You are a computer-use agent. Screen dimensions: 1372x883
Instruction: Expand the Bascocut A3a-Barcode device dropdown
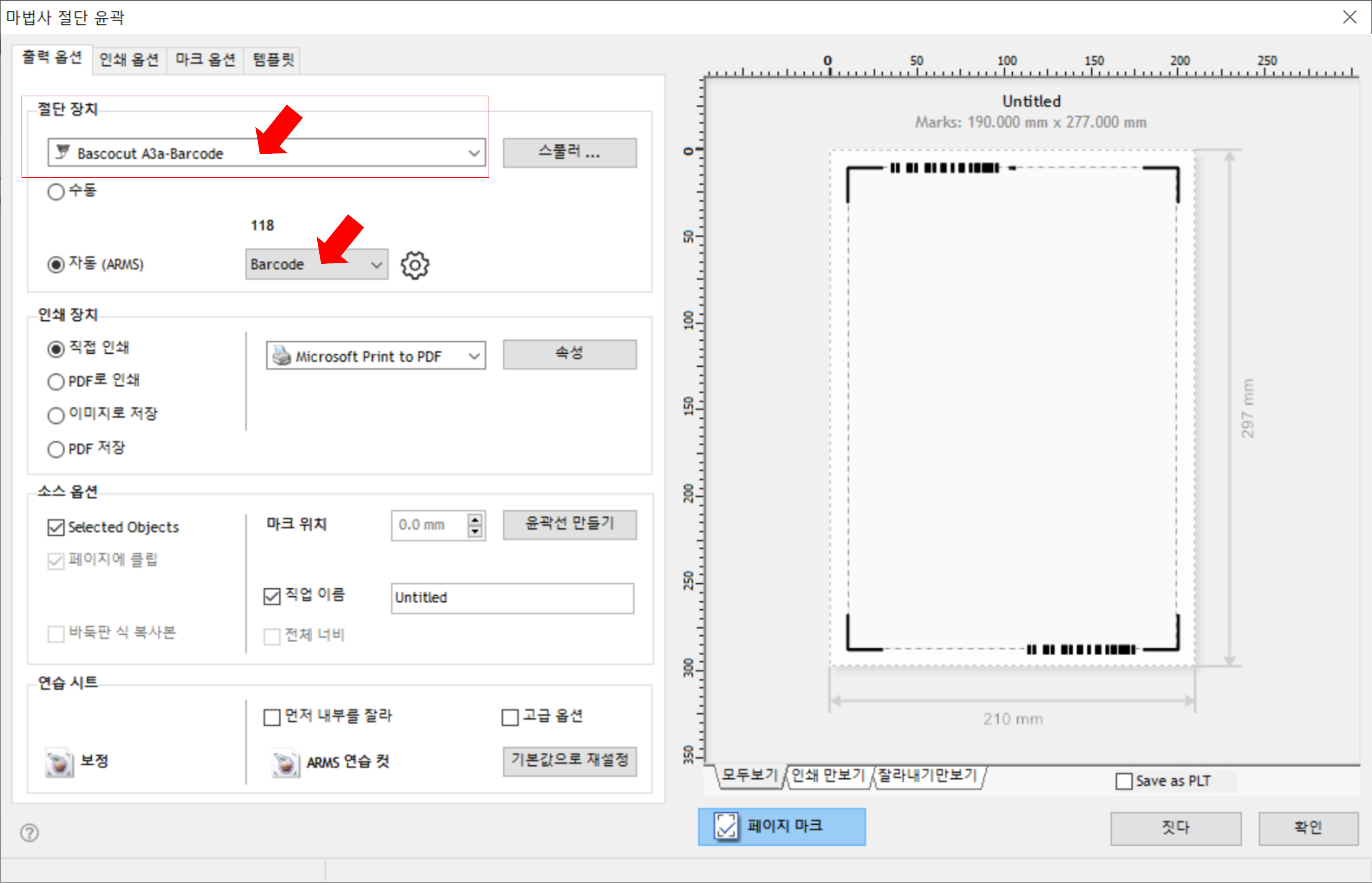474,153
